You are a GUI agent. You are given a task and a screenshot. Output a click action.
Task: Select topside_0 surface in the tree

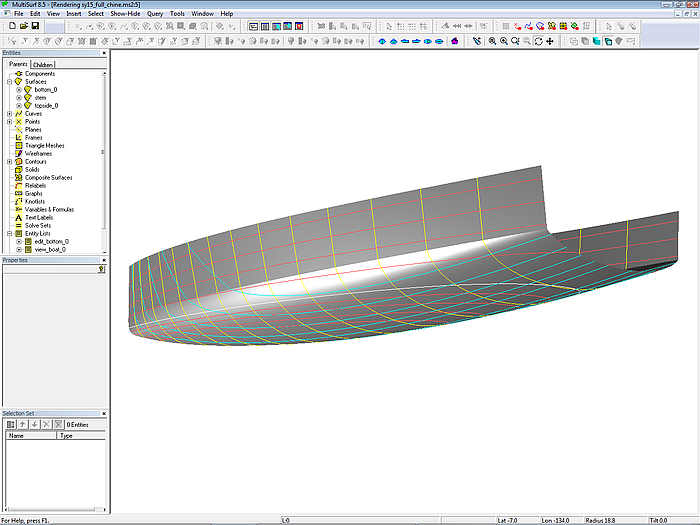(46, 105)
